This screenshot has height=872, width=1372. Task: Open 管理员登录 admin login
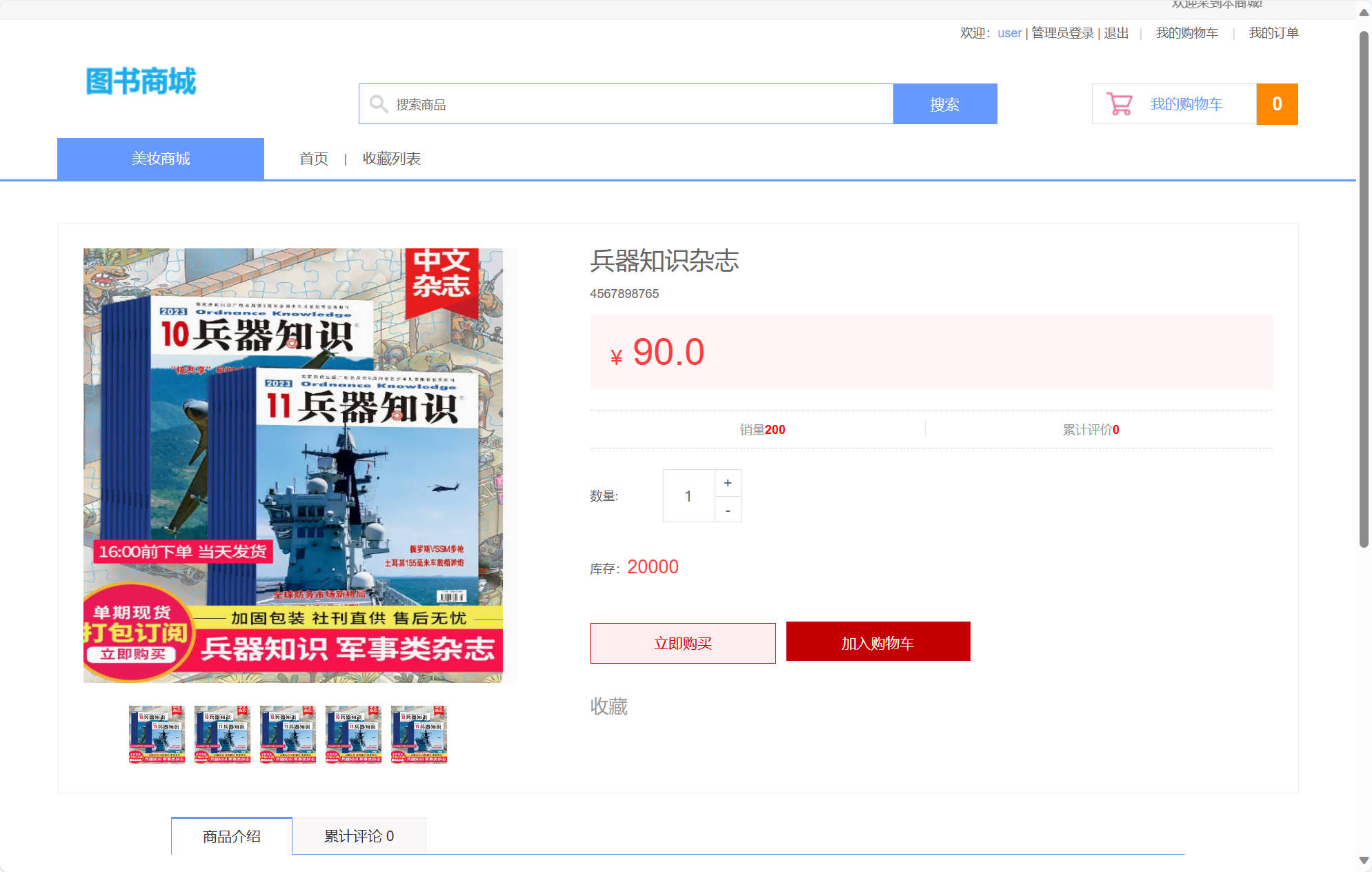point(1062,32)
